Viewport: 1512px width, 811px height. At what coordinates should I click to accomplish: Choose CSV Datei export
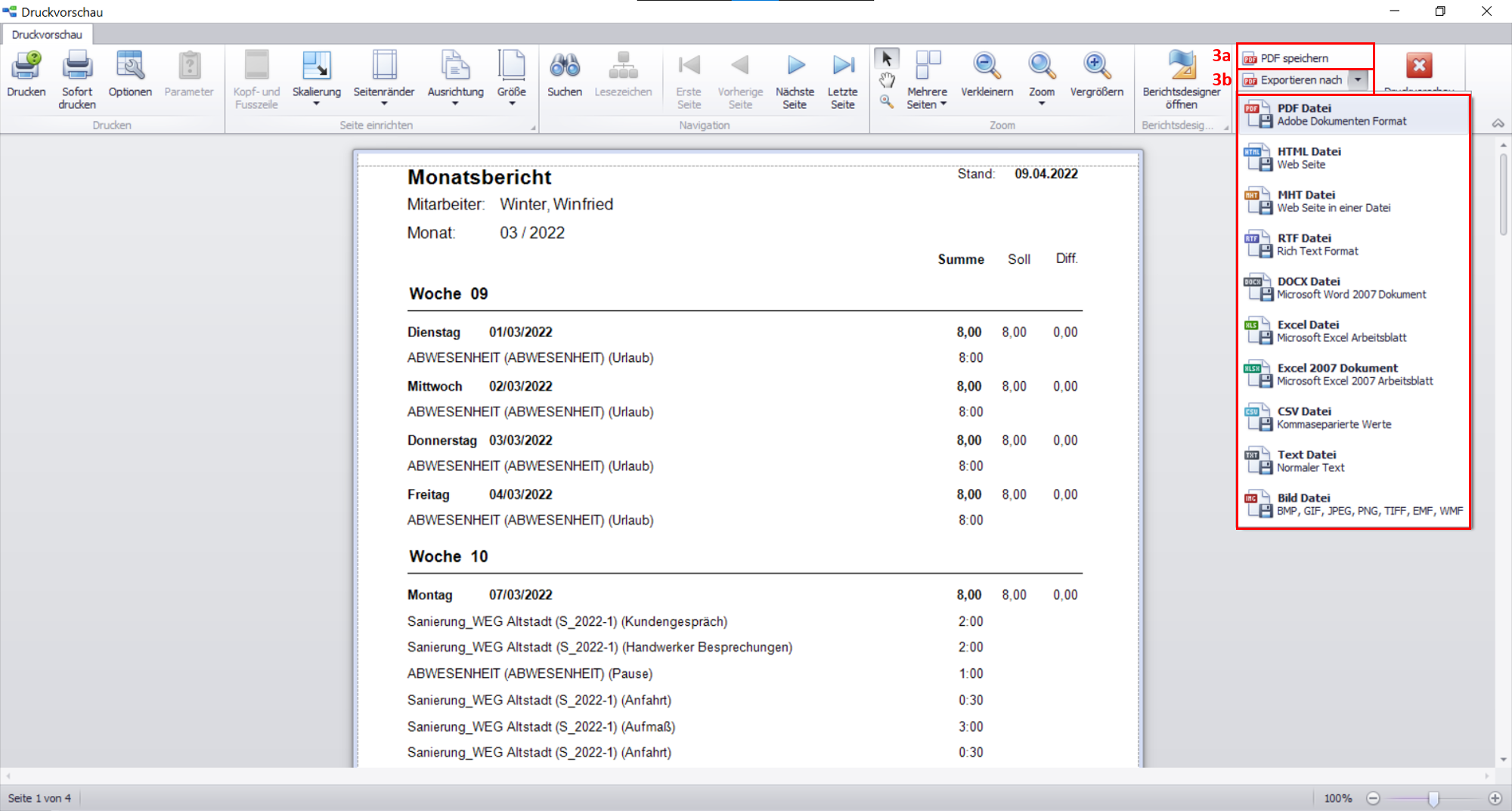point(1353,417)
